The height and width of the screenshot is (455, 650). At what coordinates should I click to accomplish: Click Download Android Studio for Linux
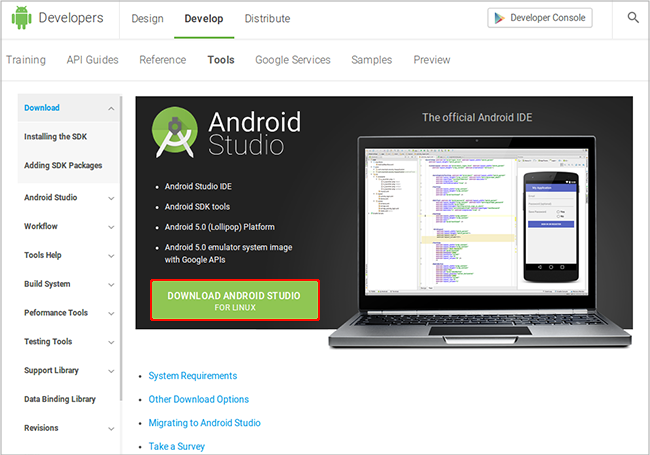235,300
